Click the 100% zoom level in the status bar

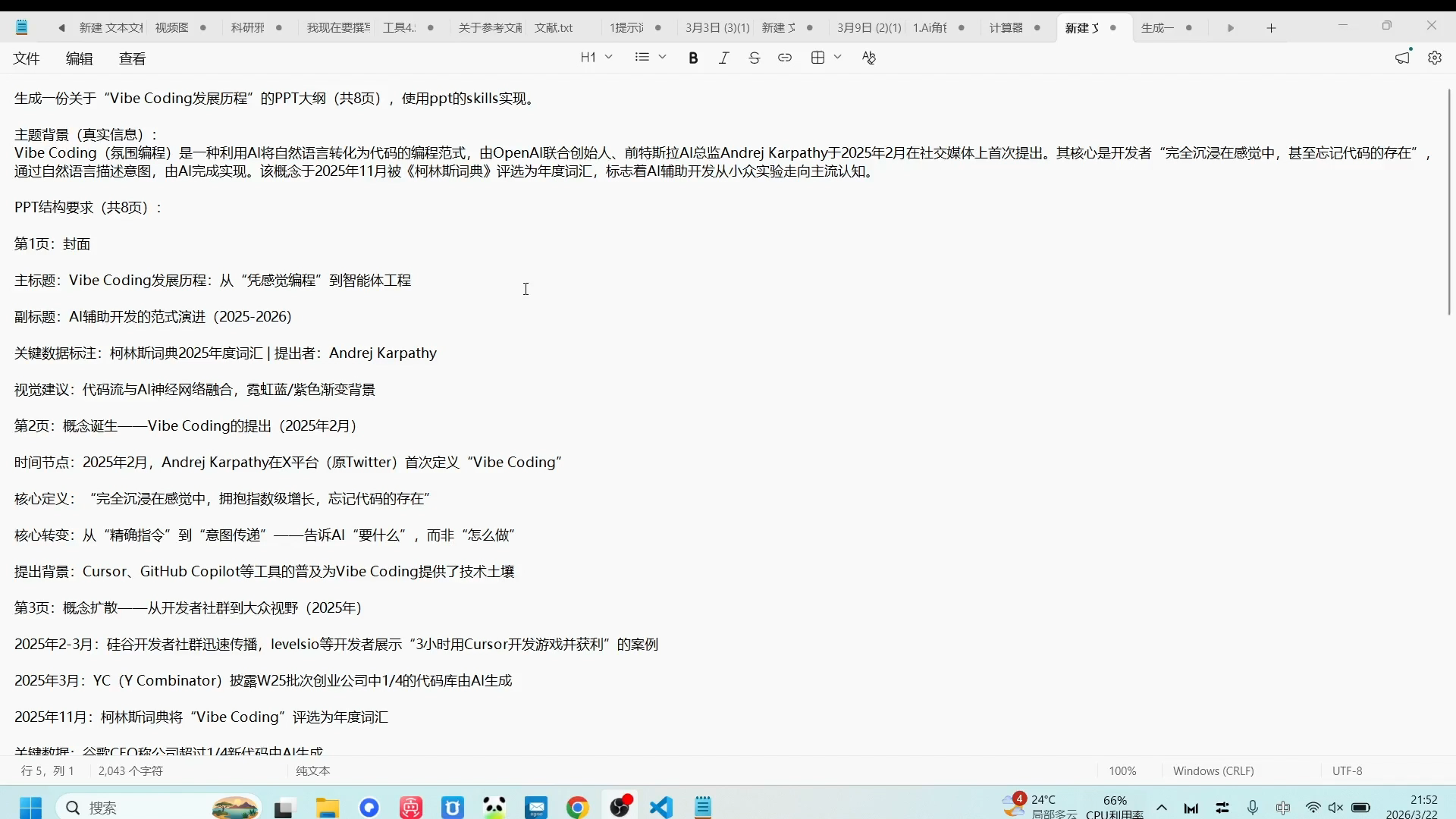click(x=1122, y=770)
